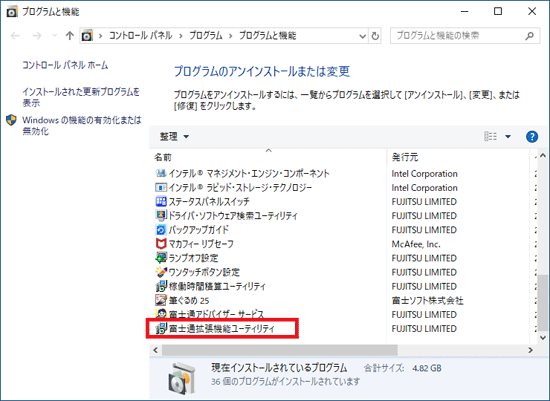Click the バックアップガイド program icon
550x401 pixels.
pos(161,230)
